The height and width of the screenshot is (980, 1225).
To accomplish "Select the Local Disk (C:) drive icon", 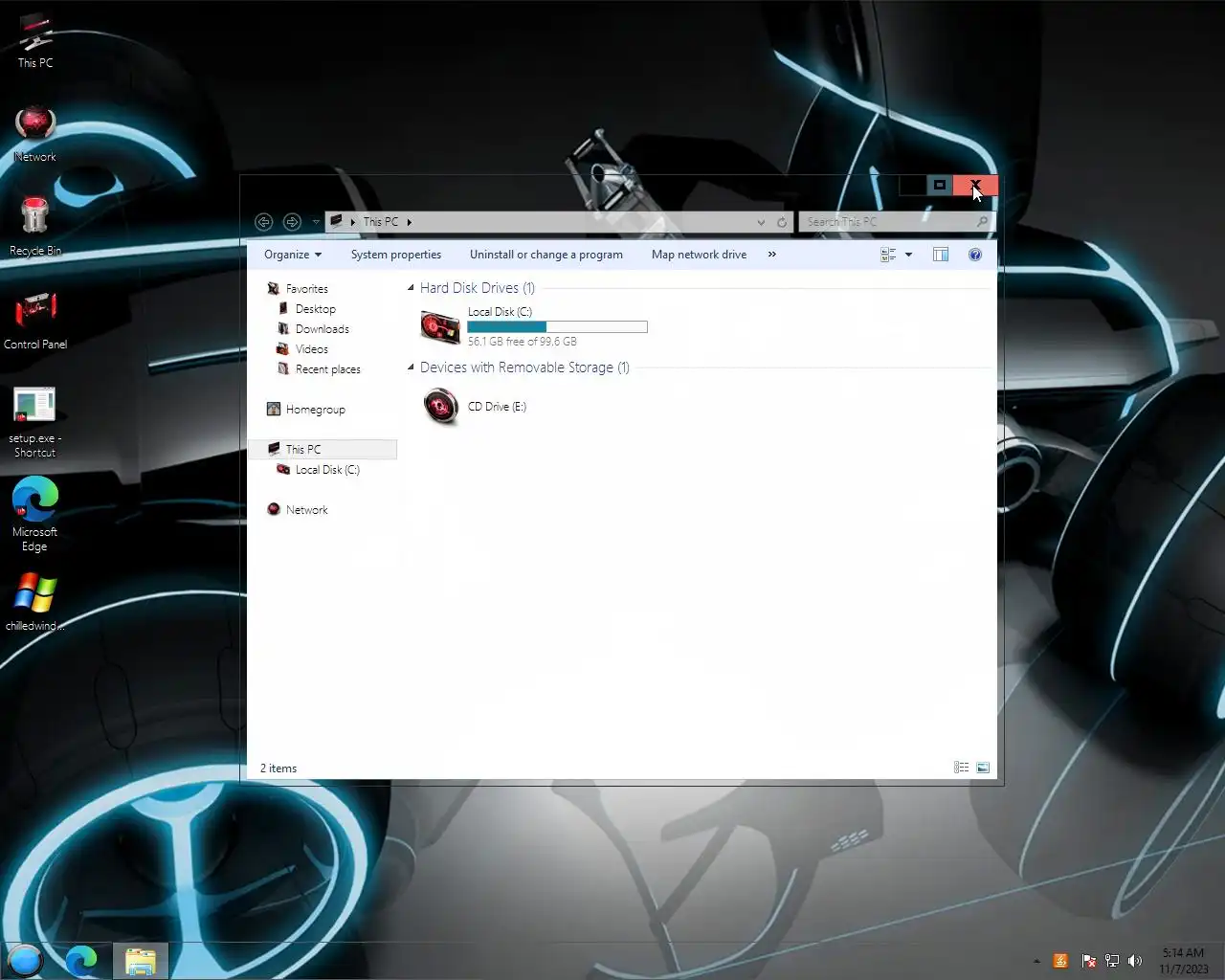I will pyautogui.click(x=440, y=326).
